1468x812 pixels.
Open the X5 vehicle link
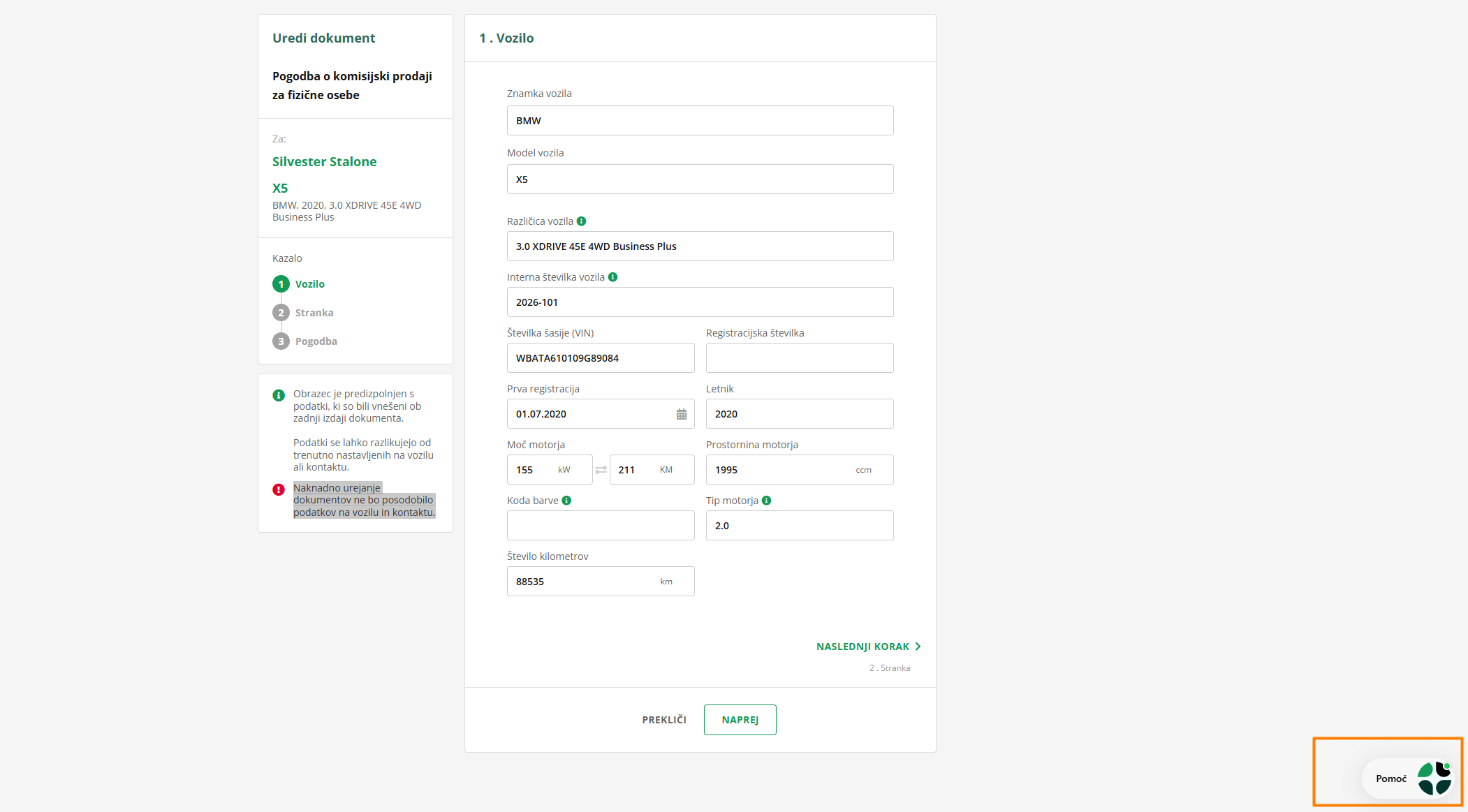(x=280, y=188)
